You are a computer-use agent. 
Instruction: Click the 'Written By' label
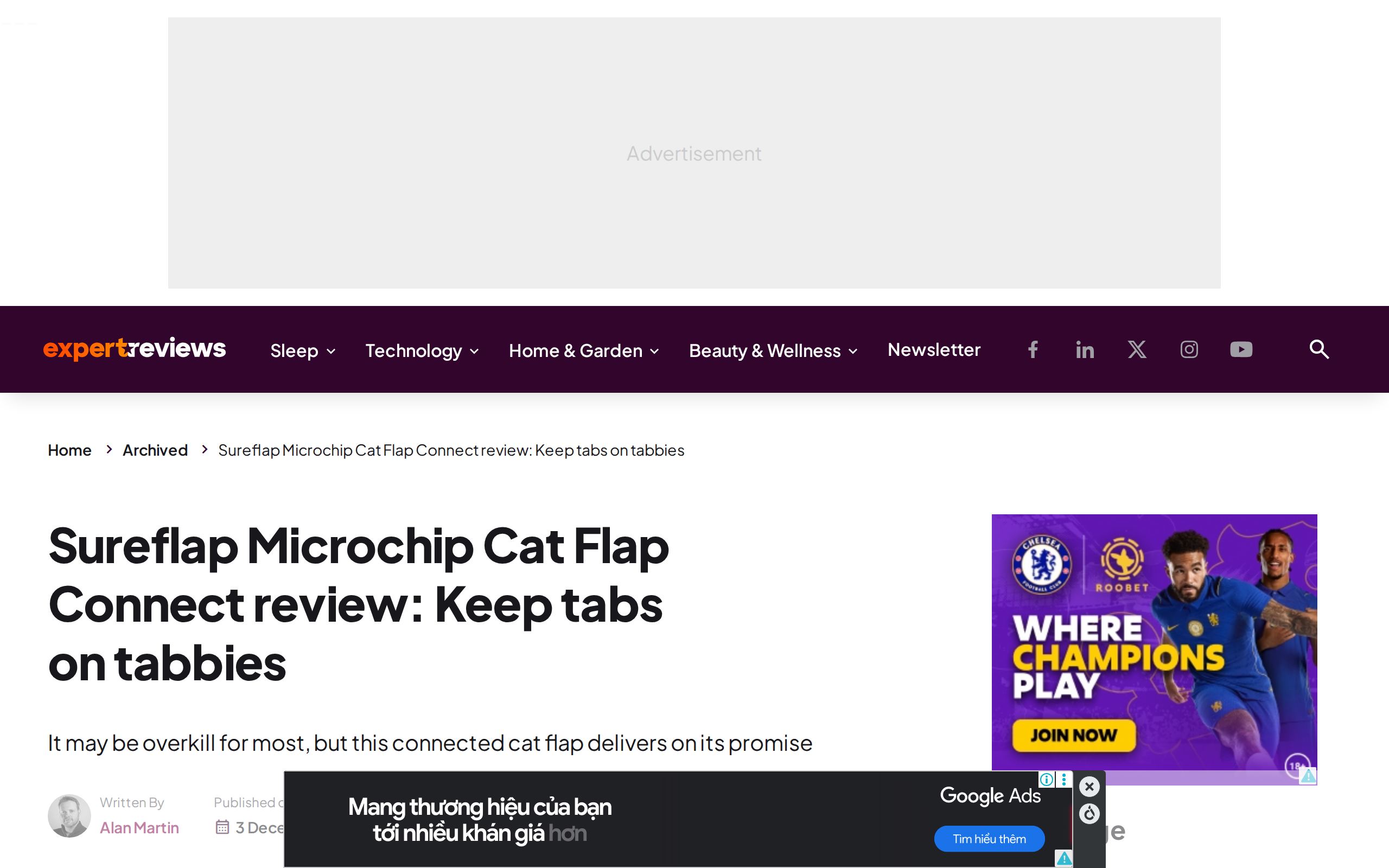point(132,802)
